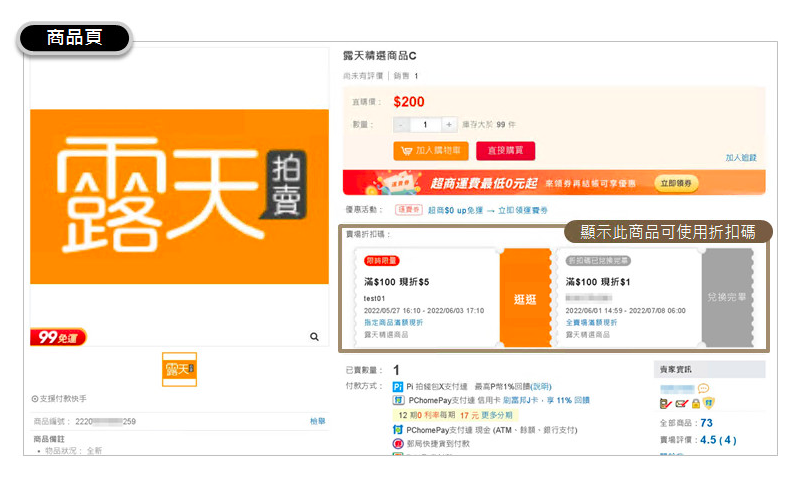The height and width of the screenshot is (495, 801).
Task: Increase quantity with the plus button
Action: pyautogui.click(x=449, y=125)
